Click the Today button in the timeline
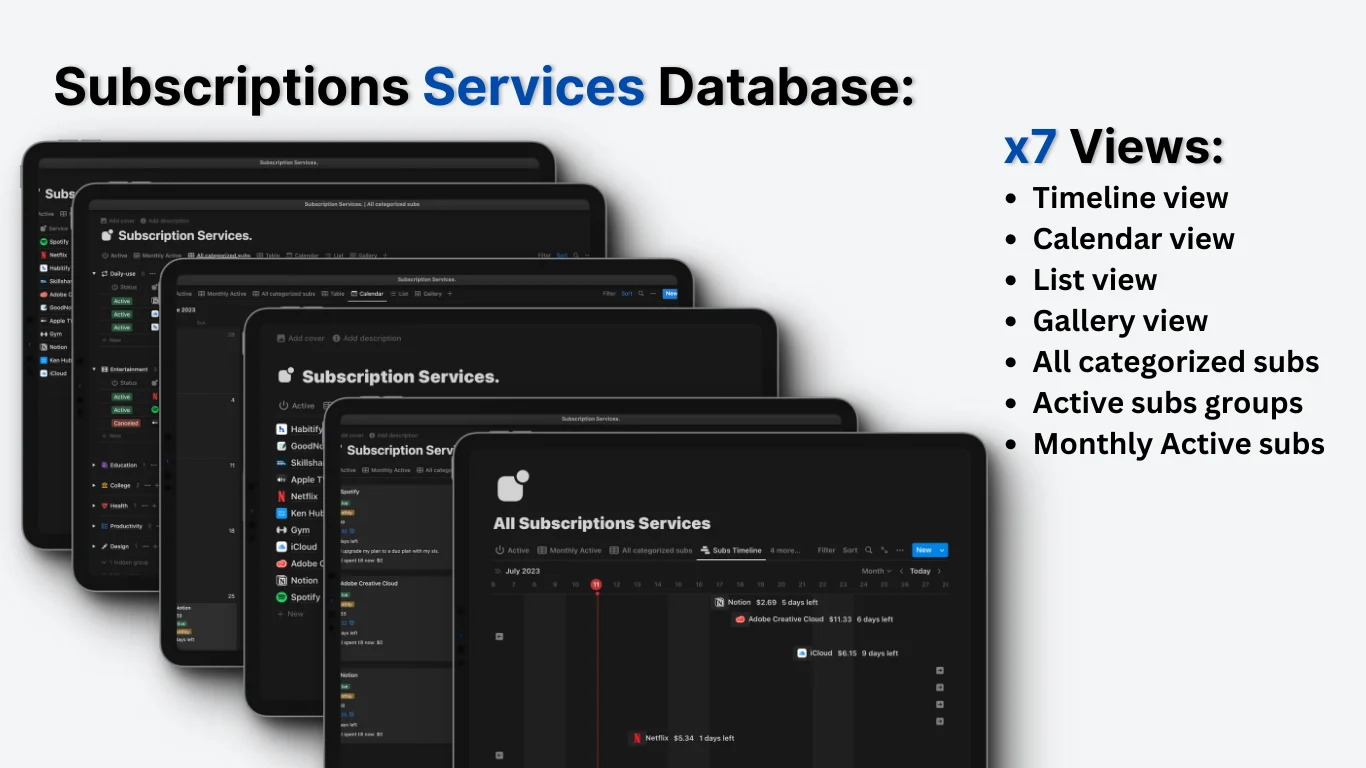 (x=920, y=571)
